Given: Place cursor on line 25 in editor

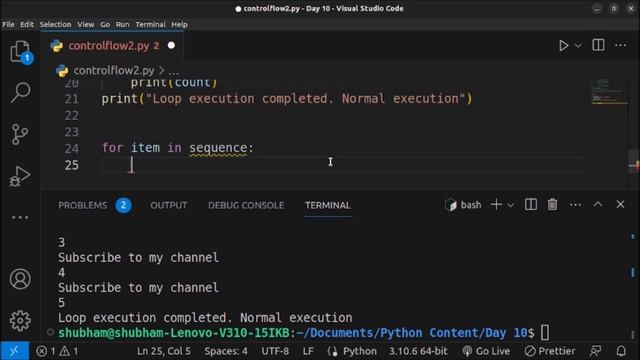Looking at the screenshot, I should (343, 165).
